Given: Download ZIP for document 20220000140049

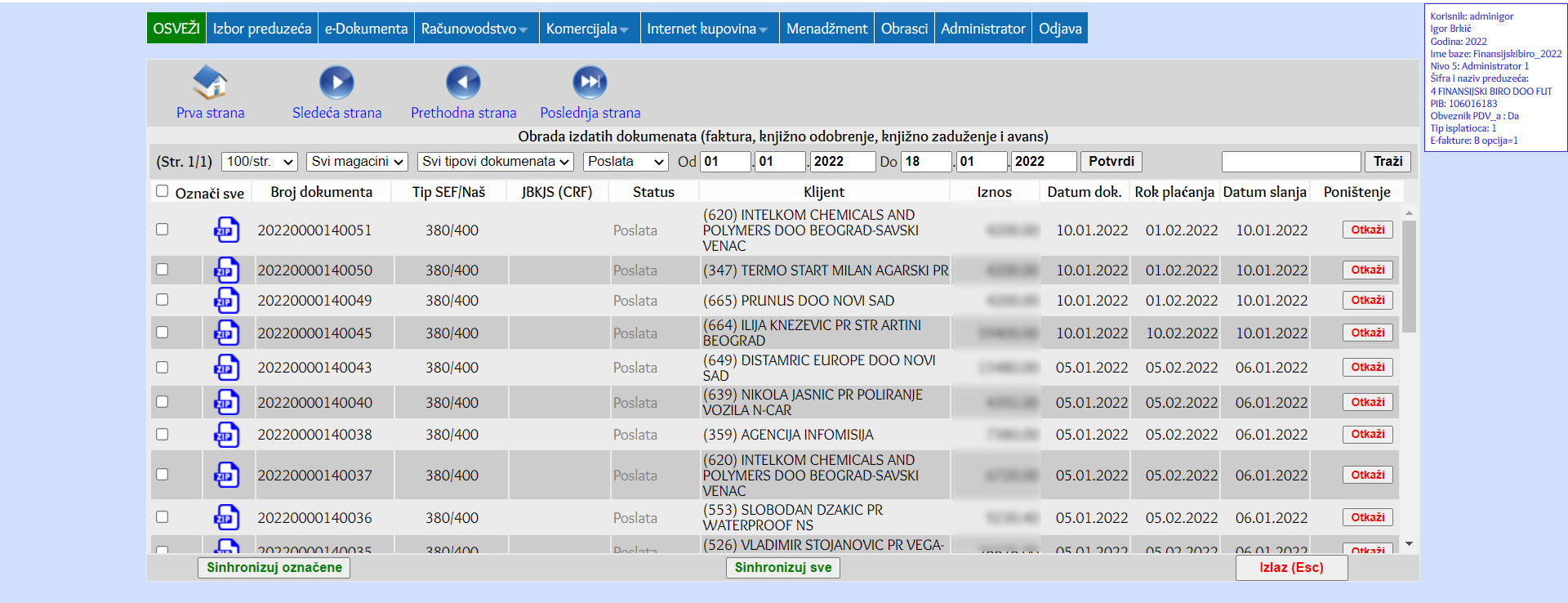Looking at the screenshot, I should [226, 301].
